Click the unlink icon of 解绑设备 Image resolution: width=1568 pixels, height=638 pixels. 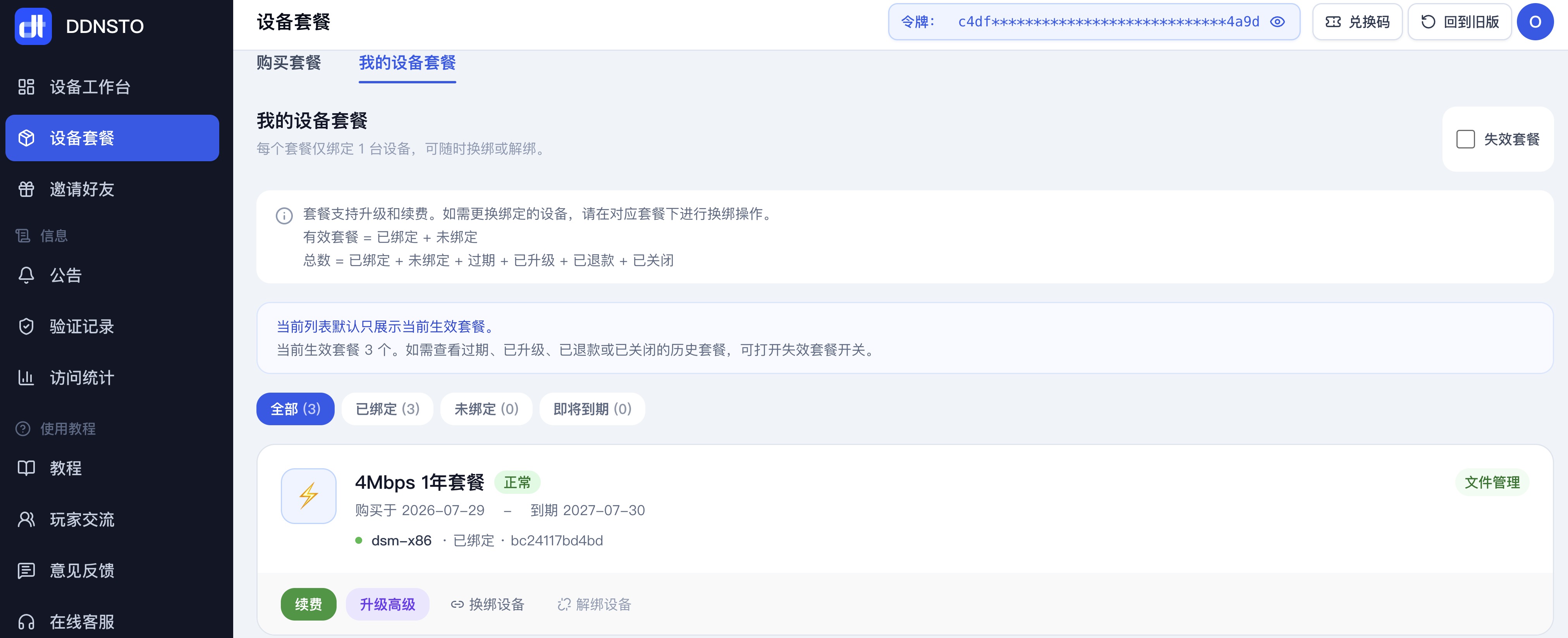(564, 605)
